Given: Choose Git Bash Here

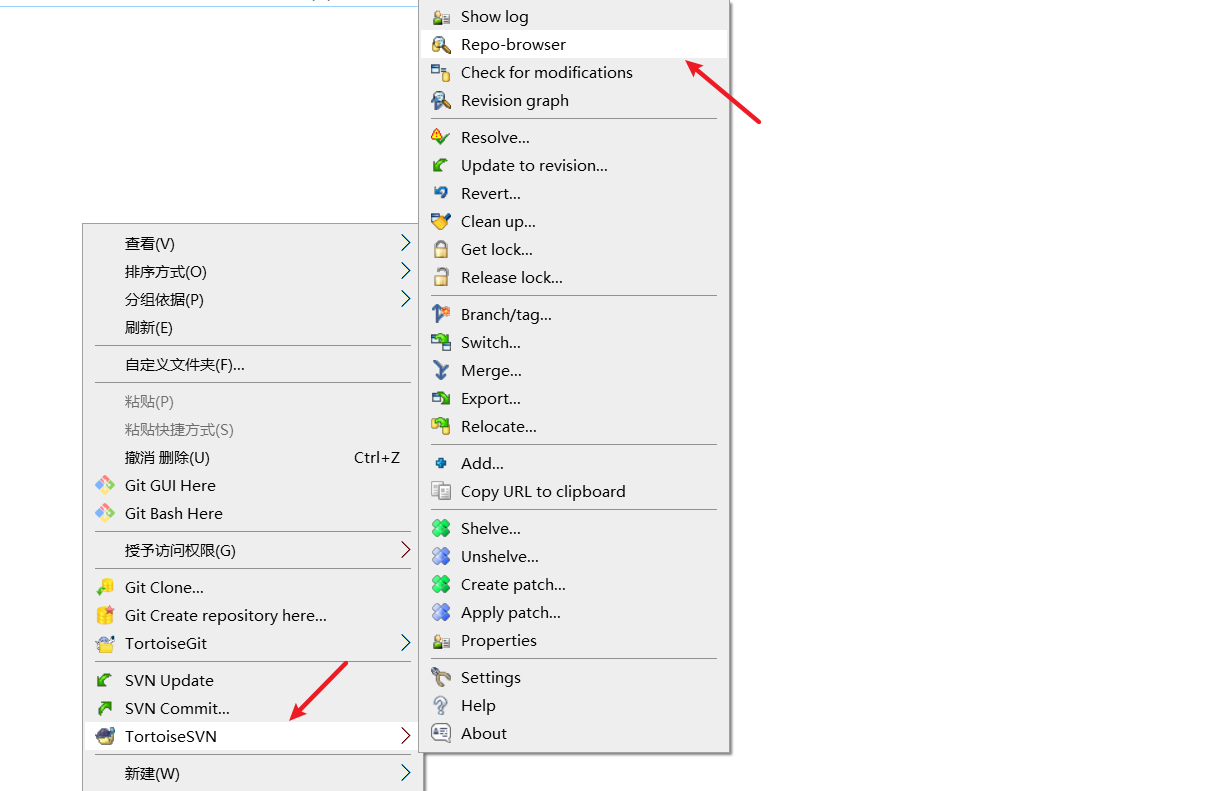Looking at the screenshot, I should click(173, 514).
